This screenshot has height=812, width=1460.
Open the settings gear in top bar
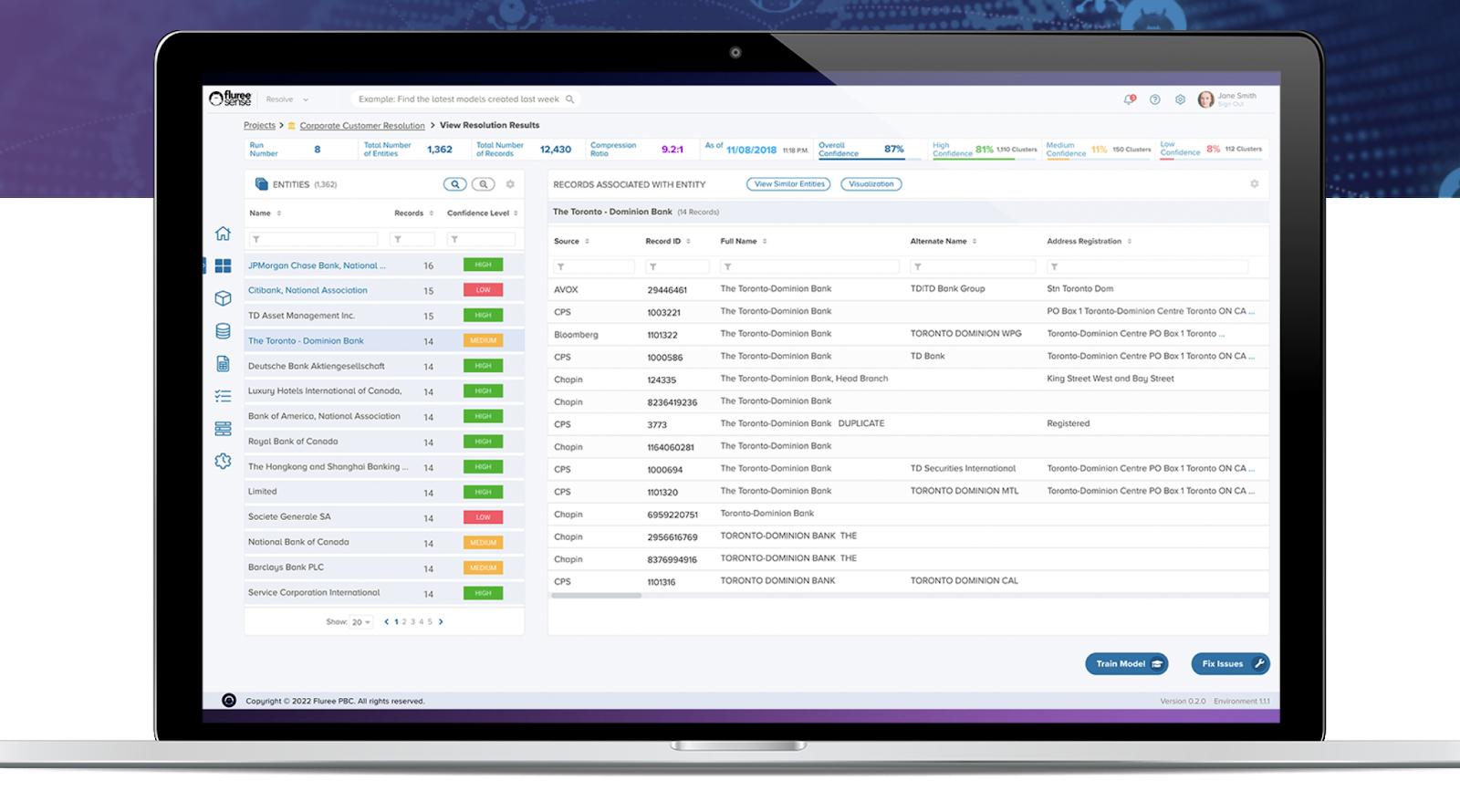click(1180, 99)
